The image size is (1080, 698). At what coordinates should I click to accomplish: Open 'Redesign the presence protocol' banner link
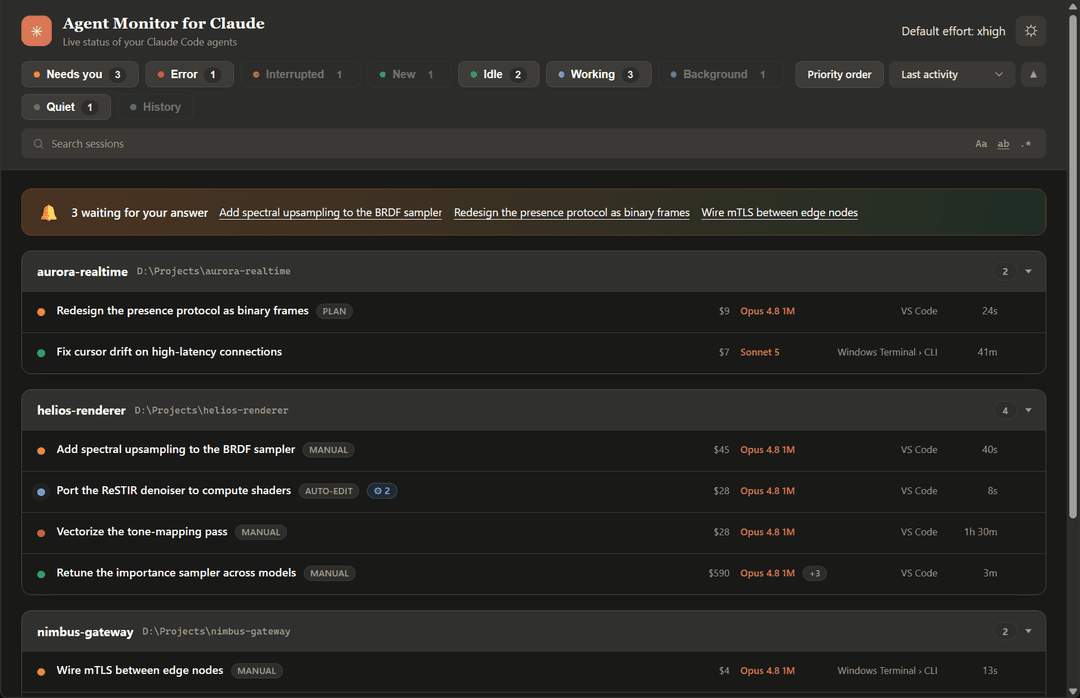point(572,213)
